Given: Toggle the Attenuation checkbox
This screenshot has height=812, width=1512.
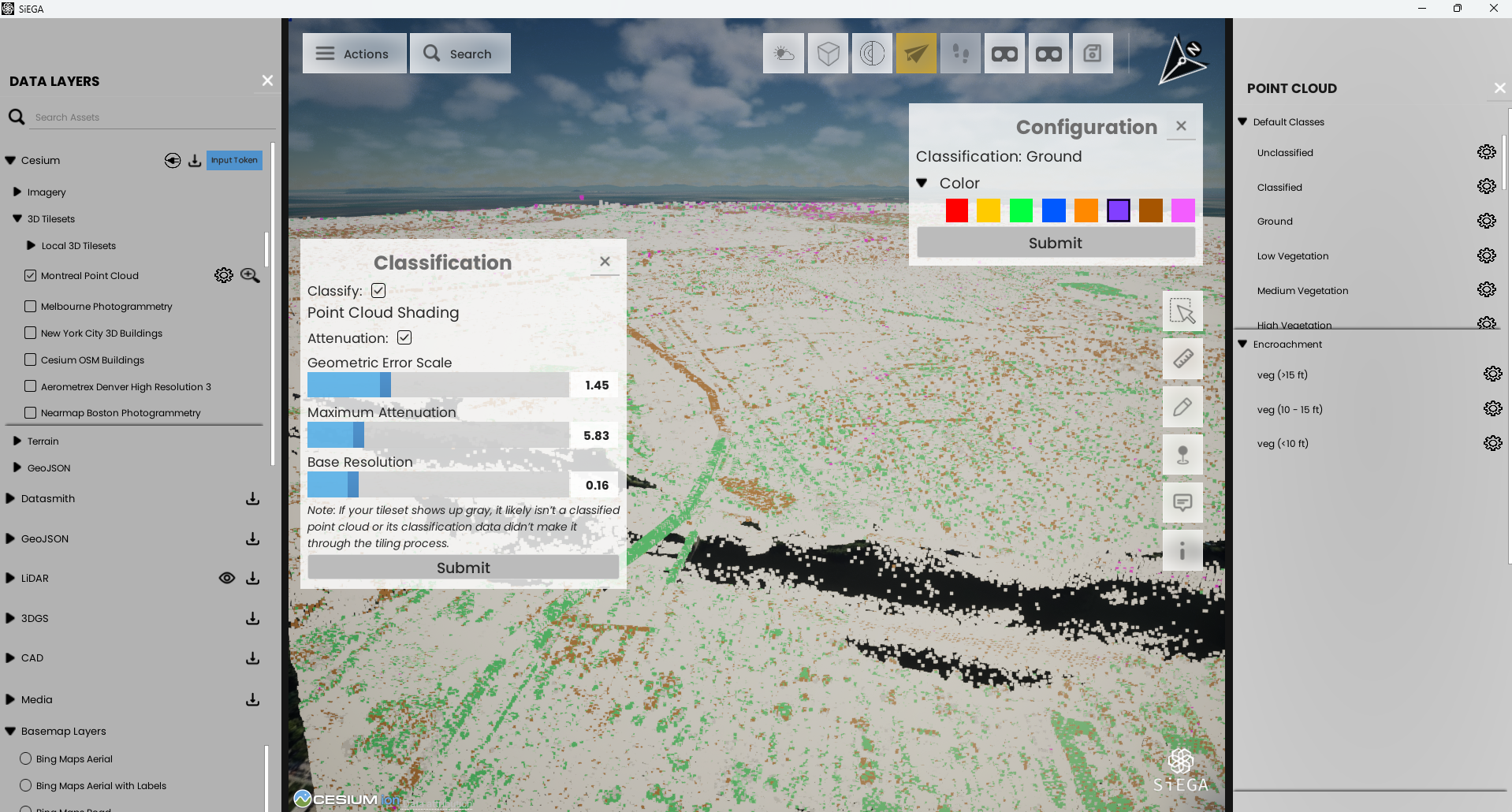Looking at the screenshot, I should tap(404, 337).
